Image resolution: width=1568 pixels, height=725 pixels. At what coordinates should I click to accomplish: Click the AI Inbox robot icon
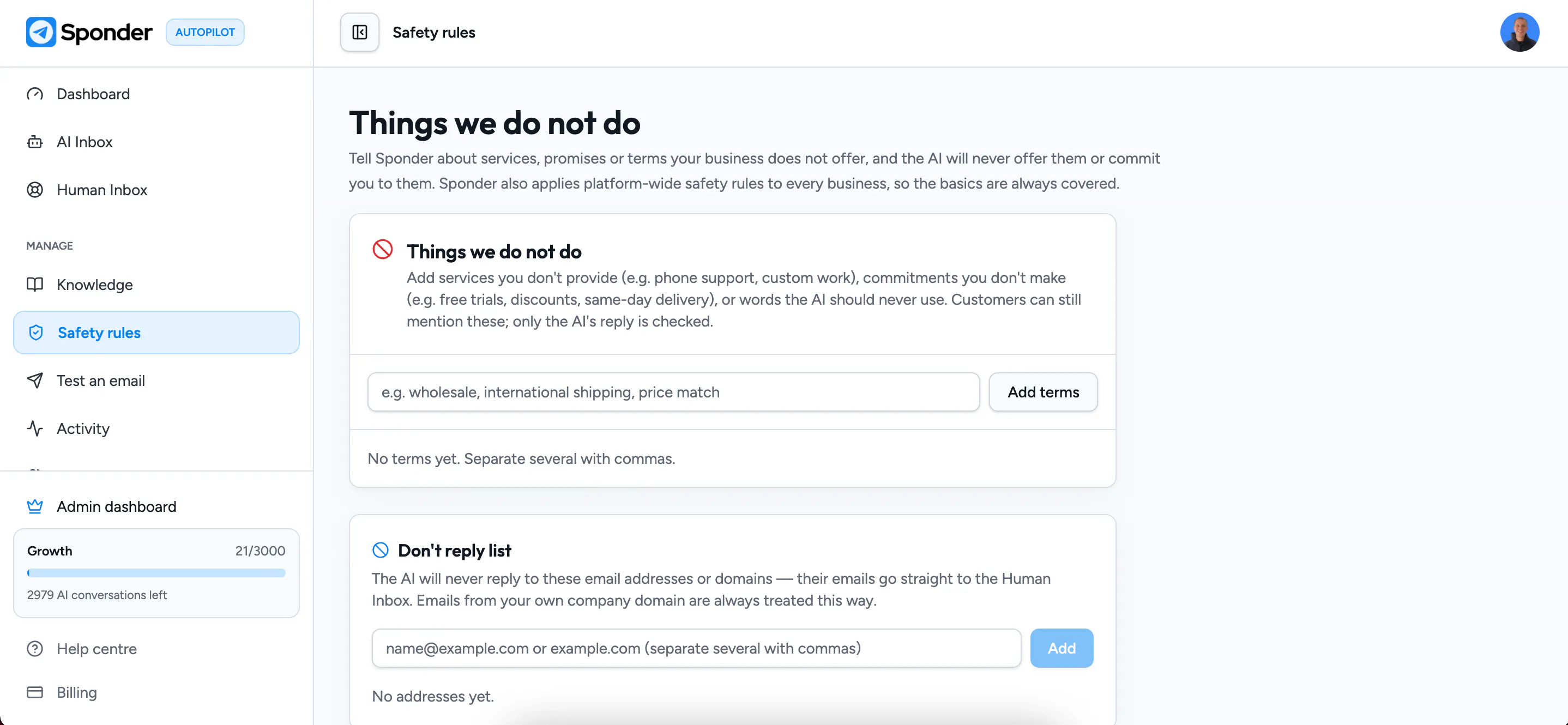(35, 142)
